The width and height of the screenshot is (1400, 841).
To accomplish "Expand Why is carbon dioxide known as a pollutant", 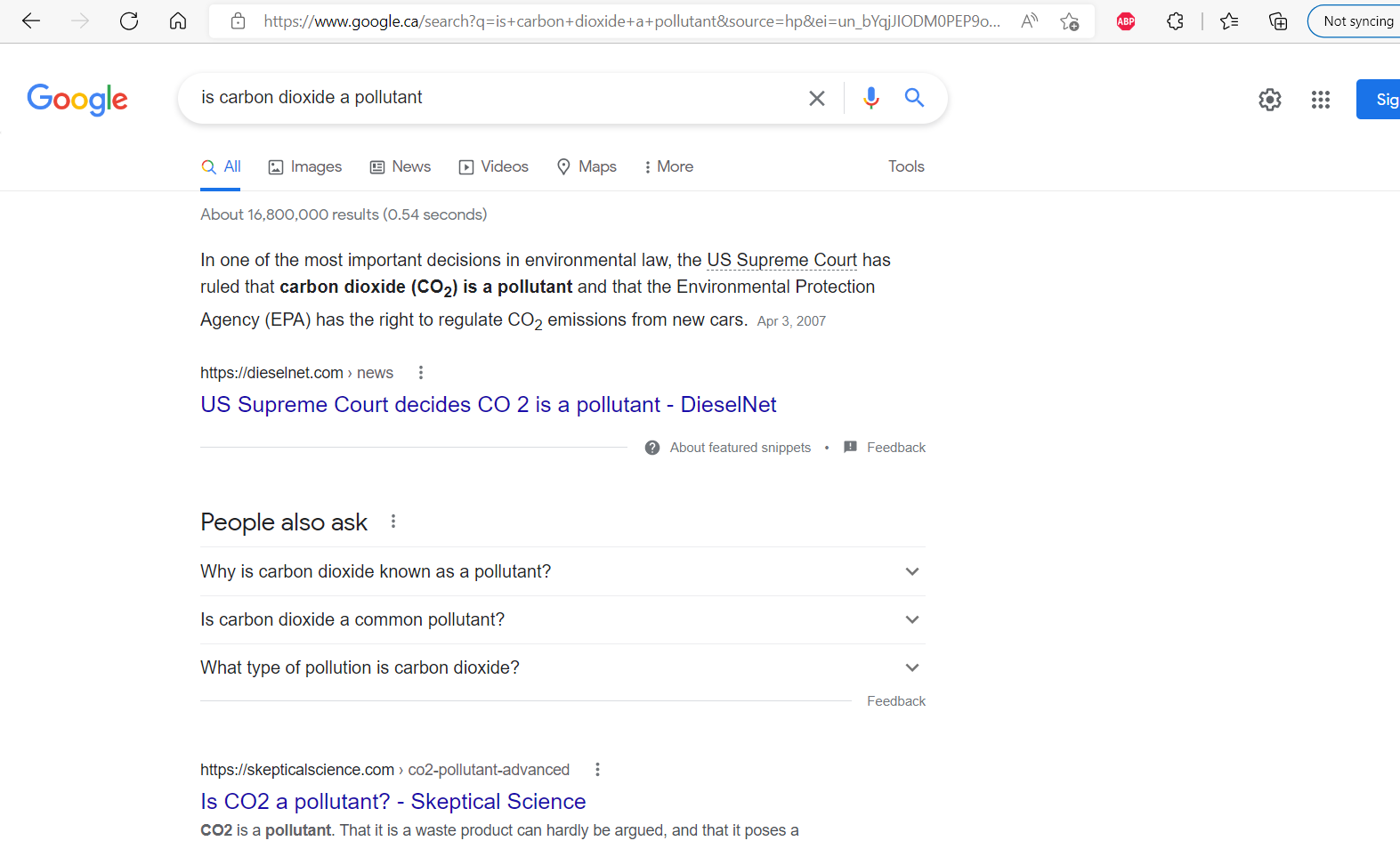I will 562,571.
